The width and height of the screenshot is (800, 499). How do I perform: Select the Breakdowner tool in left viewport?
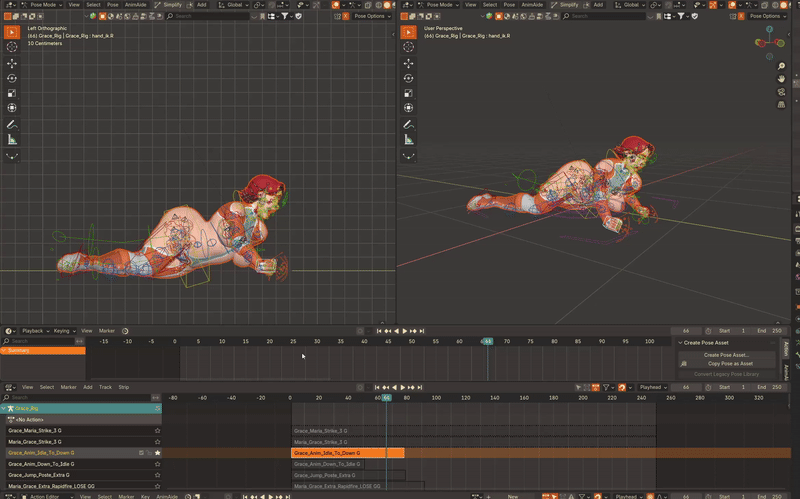(12, 156)
